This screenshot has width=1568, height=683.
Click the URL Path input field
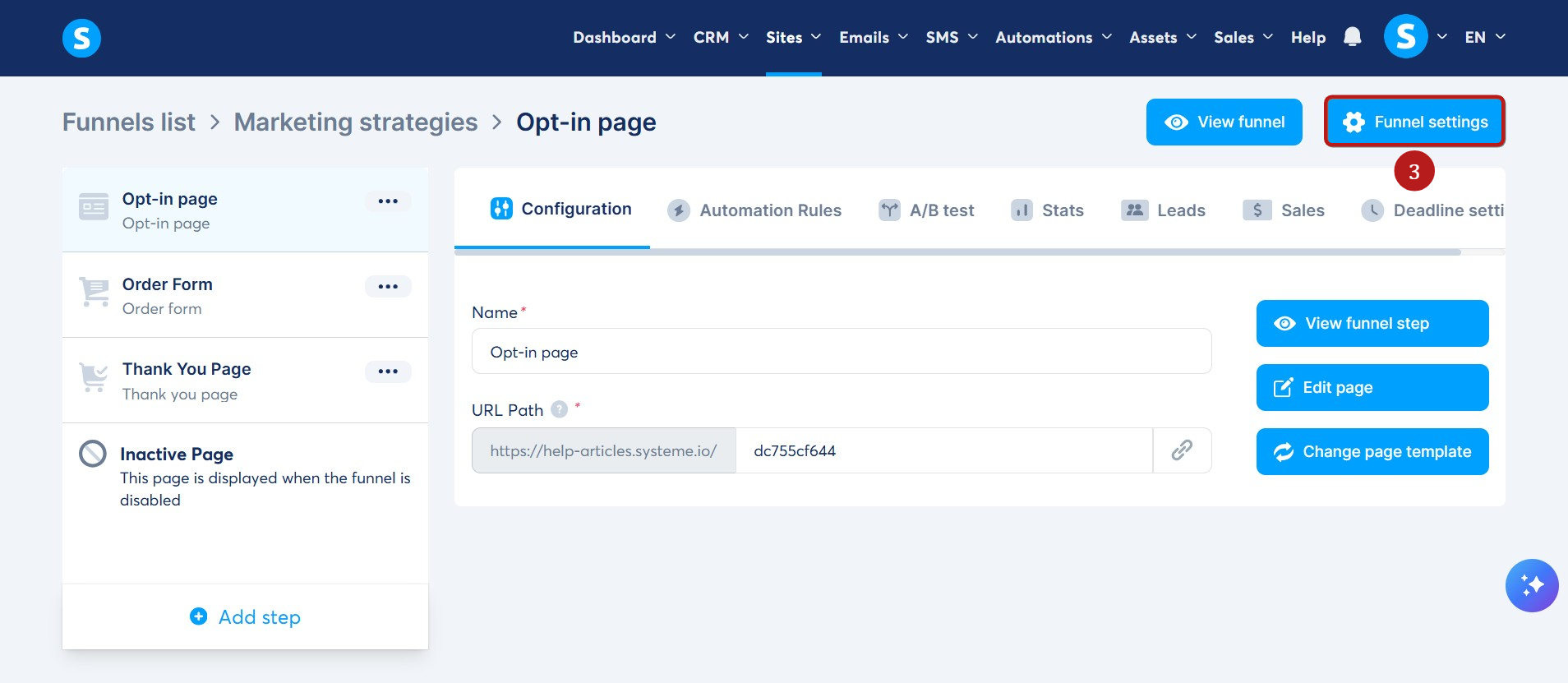(x=944, y=450)
